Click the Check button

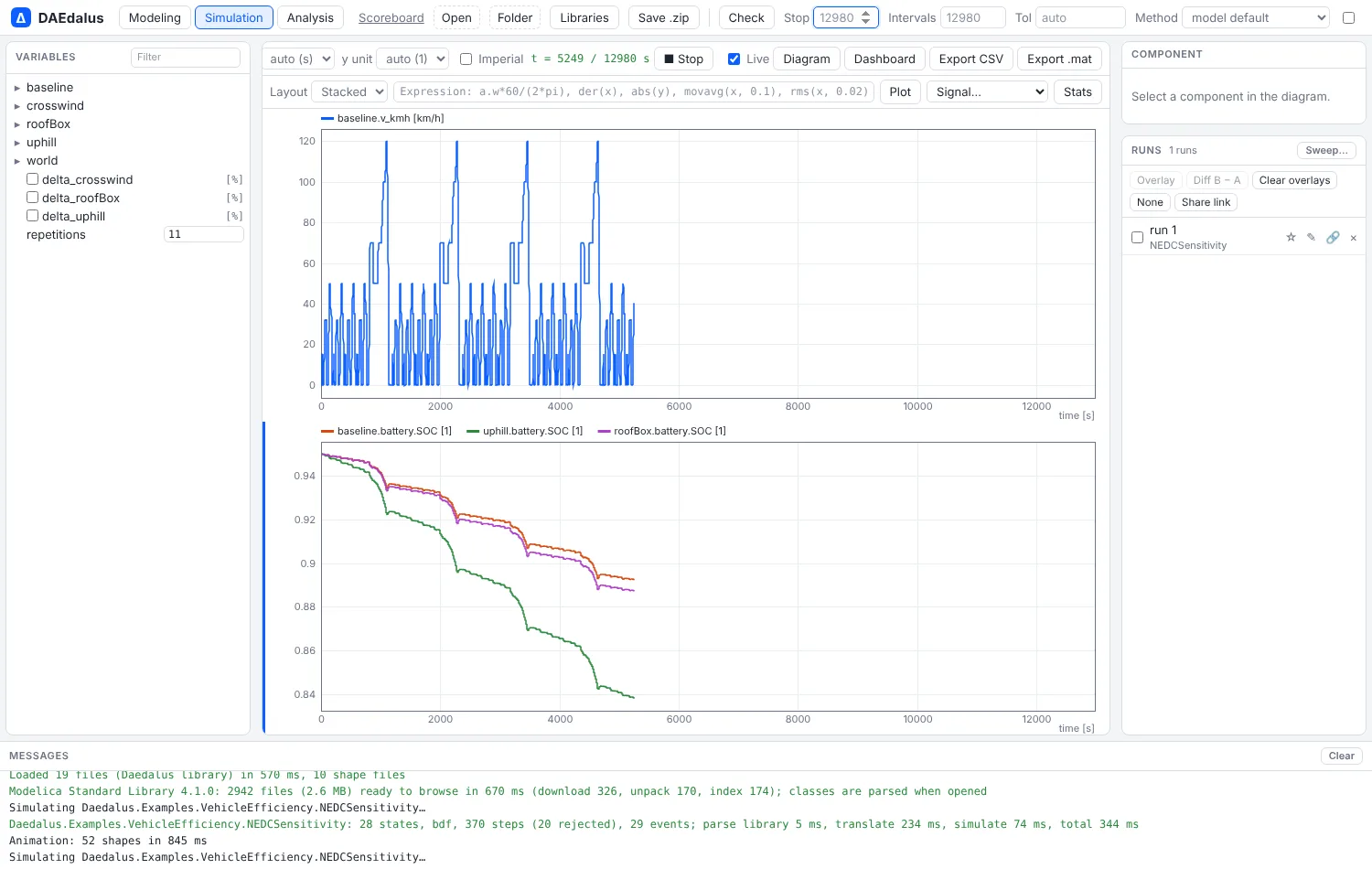point(746,17)
